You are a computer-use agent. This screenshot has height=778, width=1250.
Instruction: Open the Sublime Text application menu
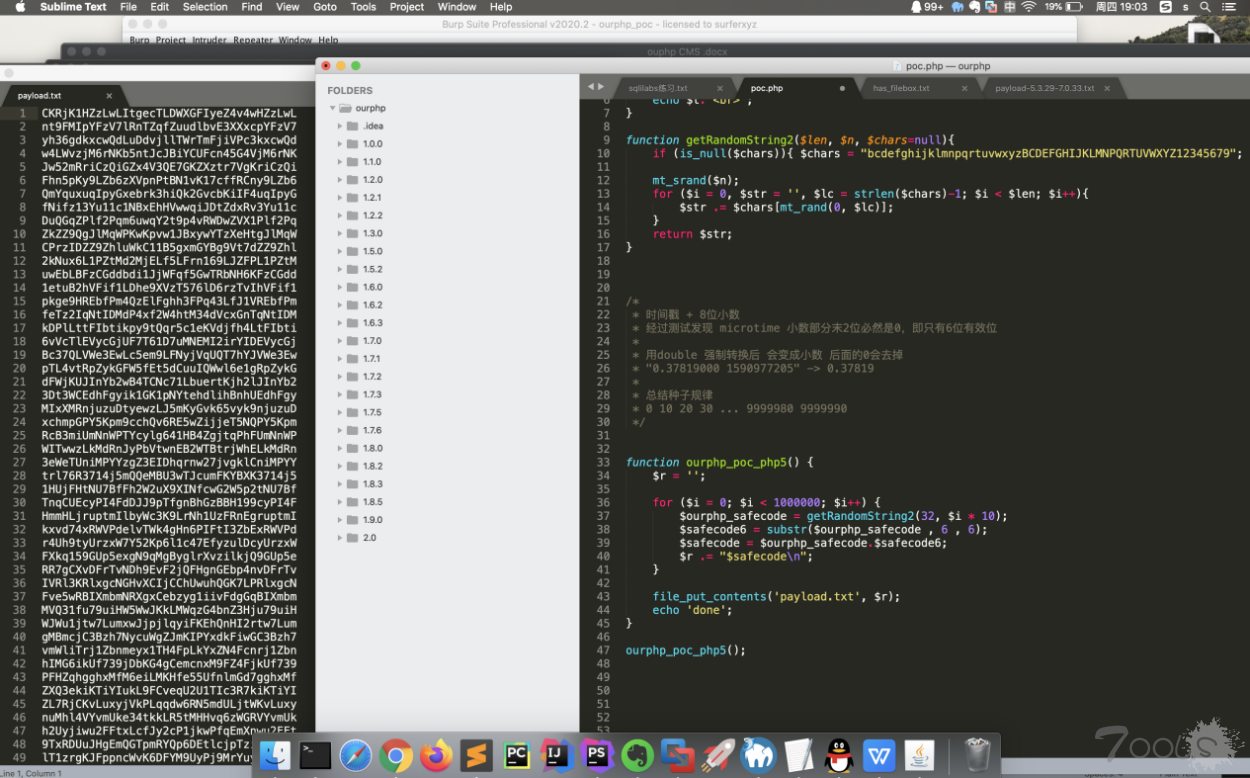click(73, 7)
